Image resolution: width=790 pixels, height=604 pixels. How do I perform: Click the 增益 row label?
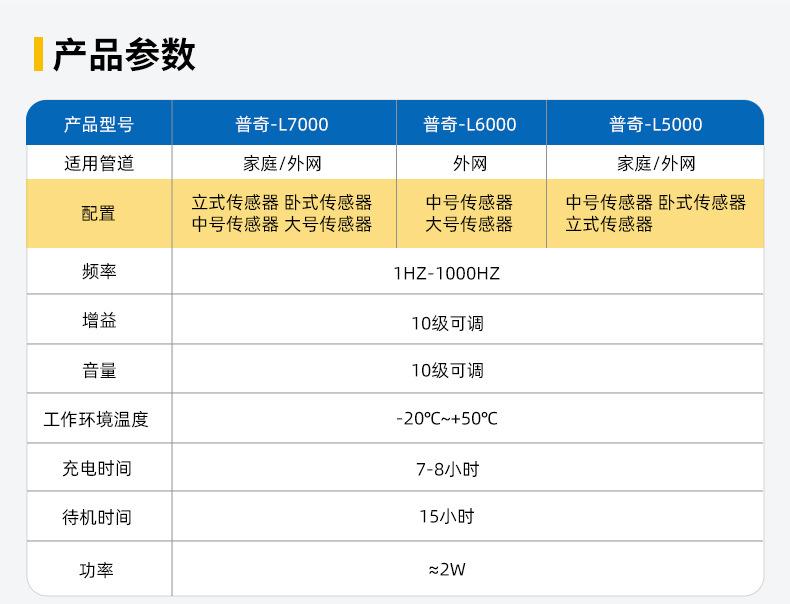pos(98,321)
